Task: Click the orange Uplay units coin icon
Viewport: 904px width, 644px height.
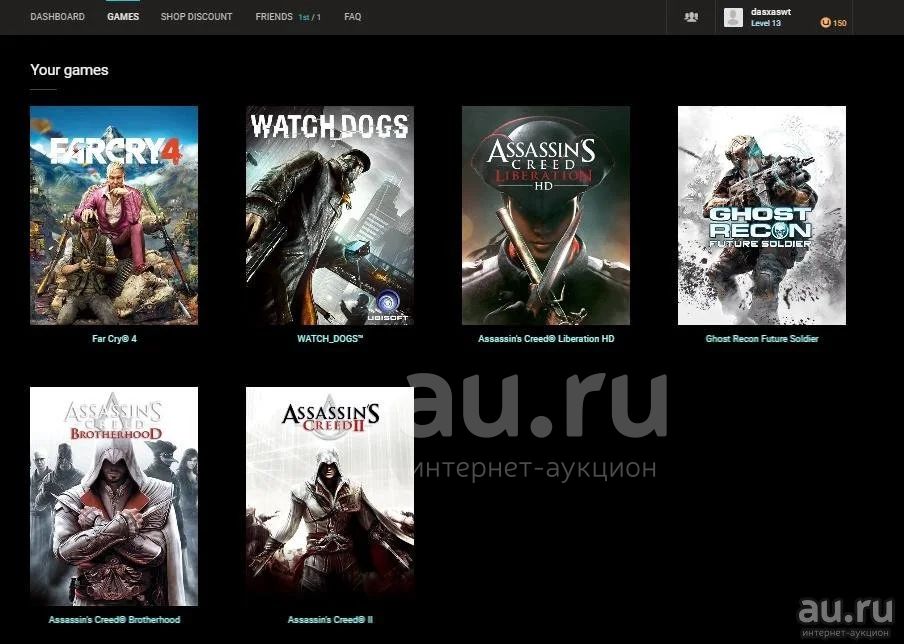Action: pyautogui.click(x=825, y=22)
